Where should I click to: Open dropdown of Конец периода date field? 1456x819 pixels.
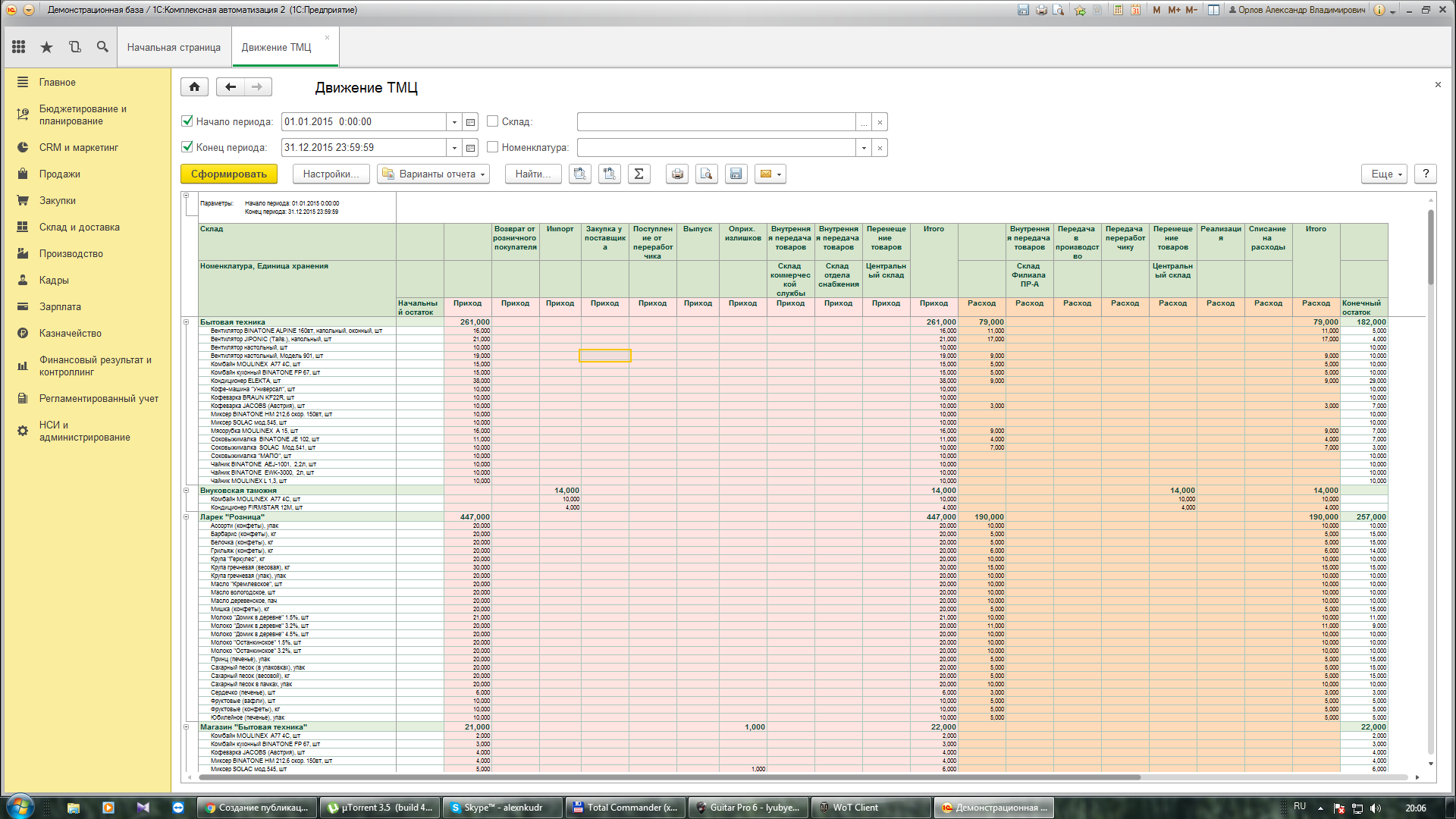454,148
